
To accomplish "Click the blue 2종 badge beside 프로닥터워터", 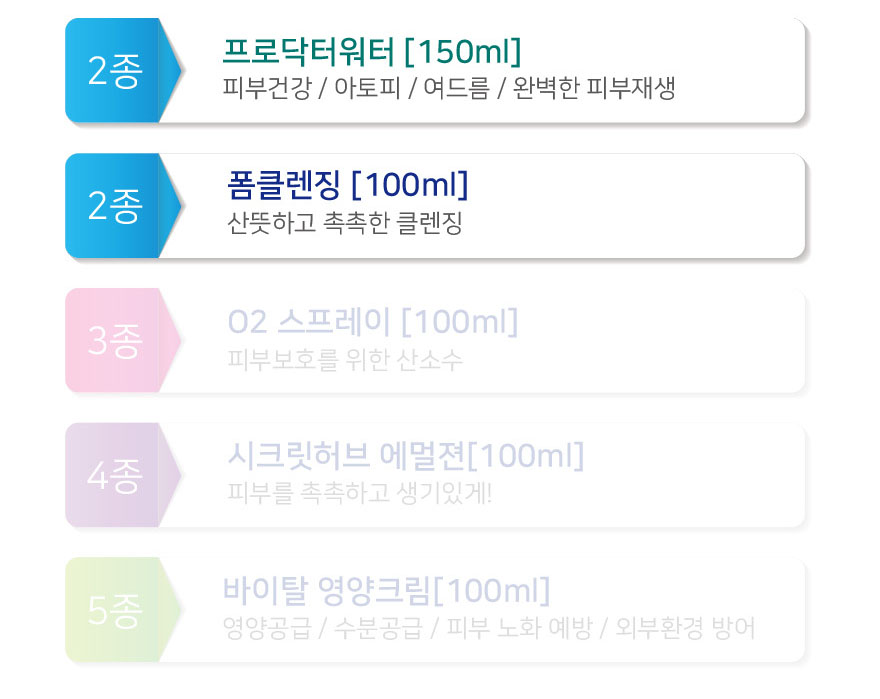I will point(123,70).
